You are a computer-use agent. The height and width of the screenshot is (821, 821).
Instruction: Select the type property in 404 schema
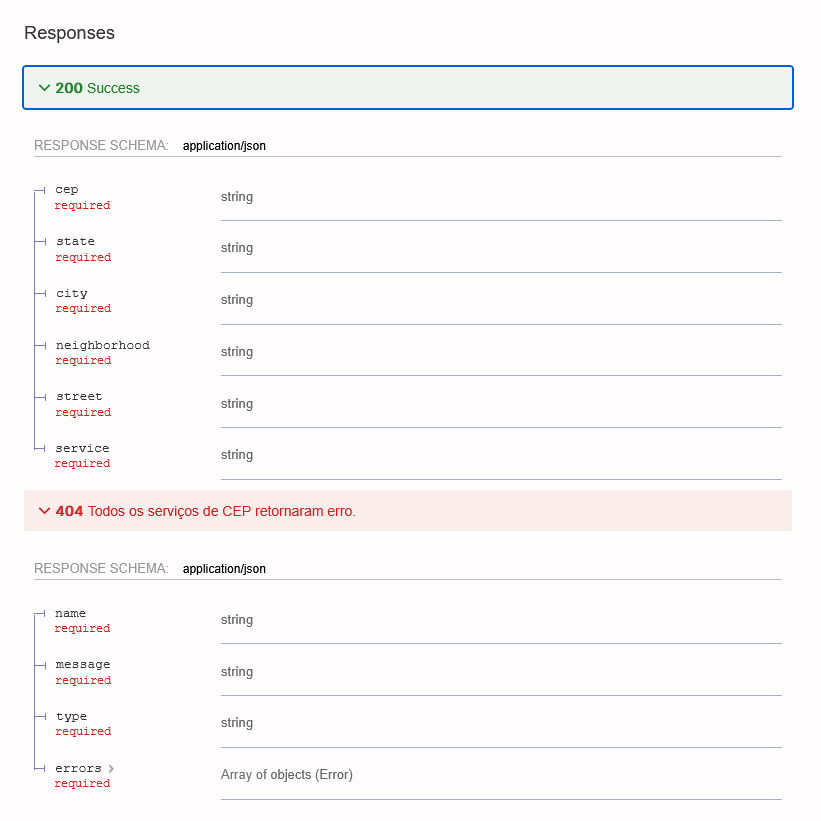pos(71,717)
